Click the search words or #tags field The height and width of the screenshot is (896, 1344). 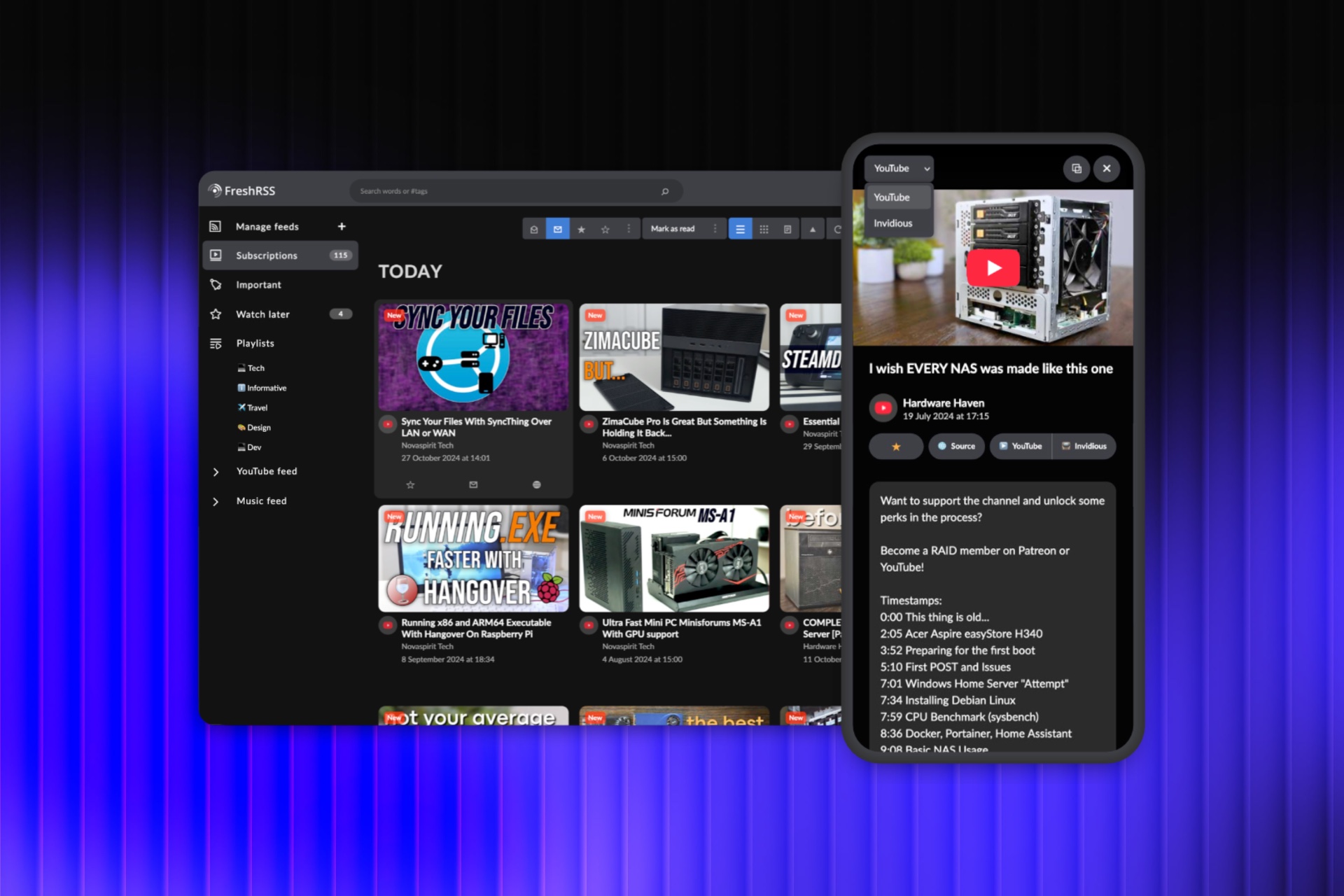pyautogui.click(x=514, y=190)
